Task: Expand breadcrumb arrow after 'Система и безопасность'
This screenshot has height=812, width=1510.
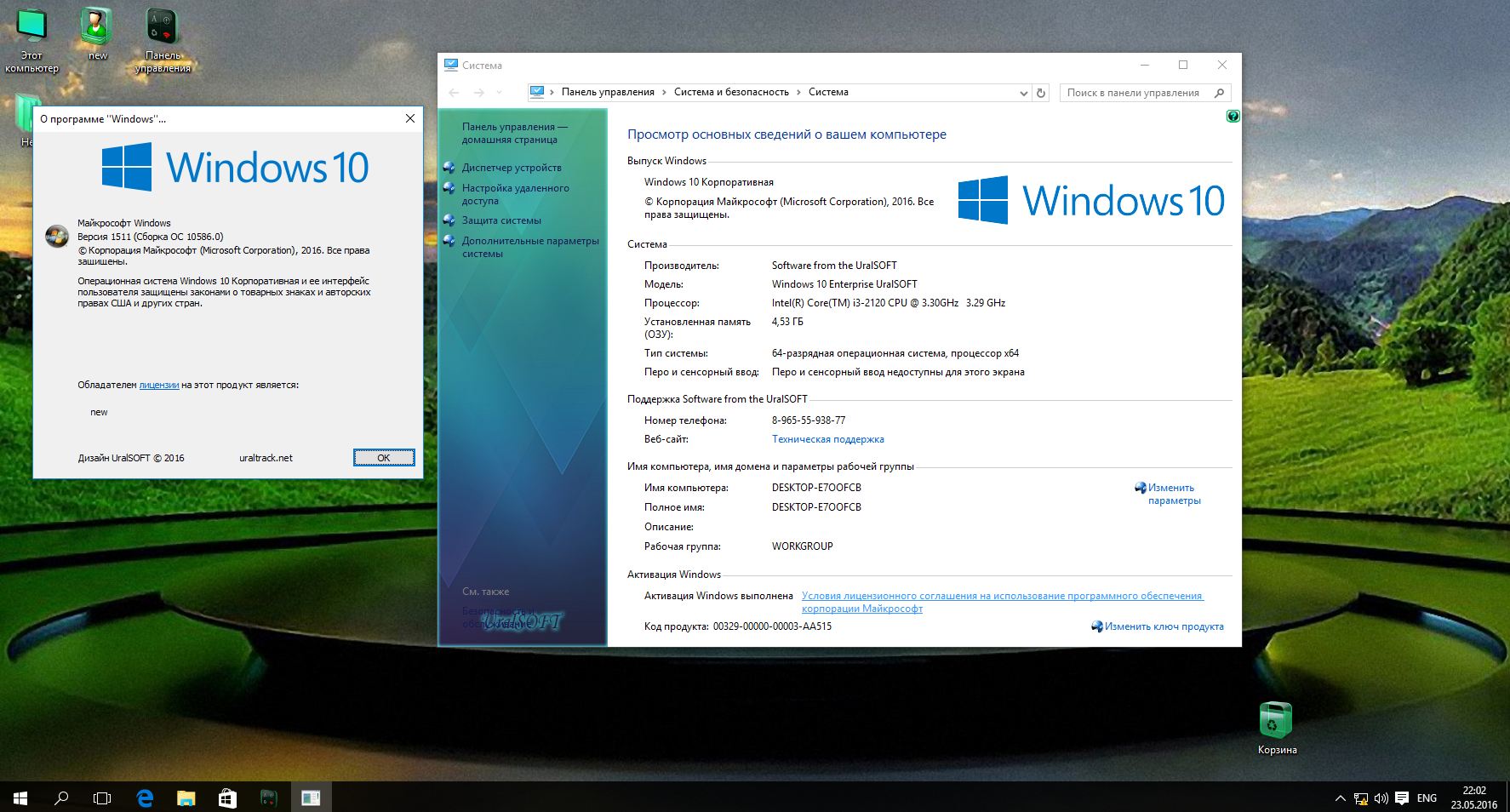Action: [799, 92]
